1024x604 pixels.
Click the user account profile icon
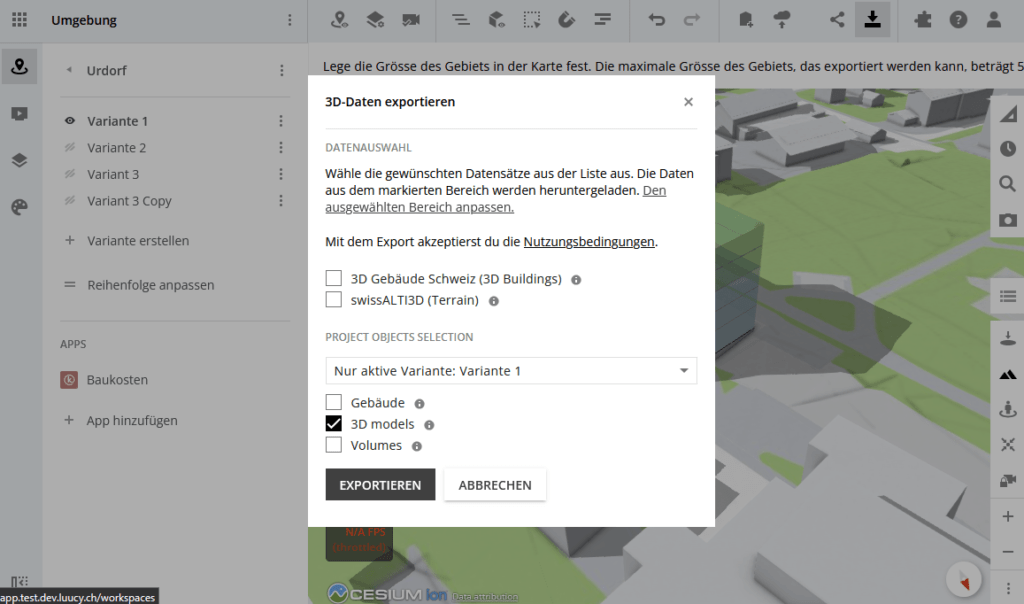[993, 19]
